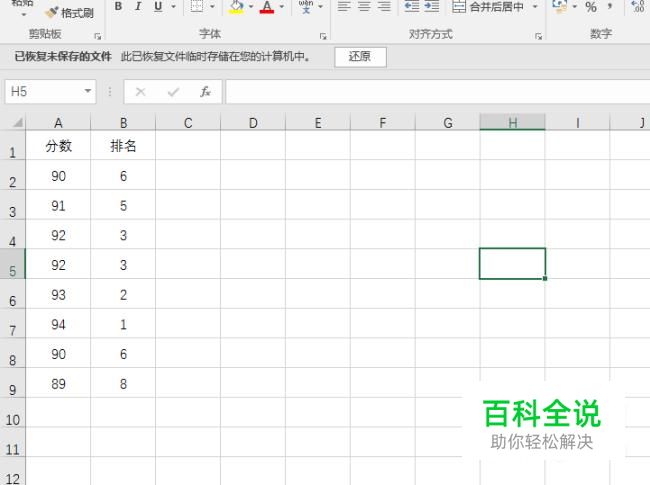
Task: Click the cell with score 94
Action: point(58,324)
